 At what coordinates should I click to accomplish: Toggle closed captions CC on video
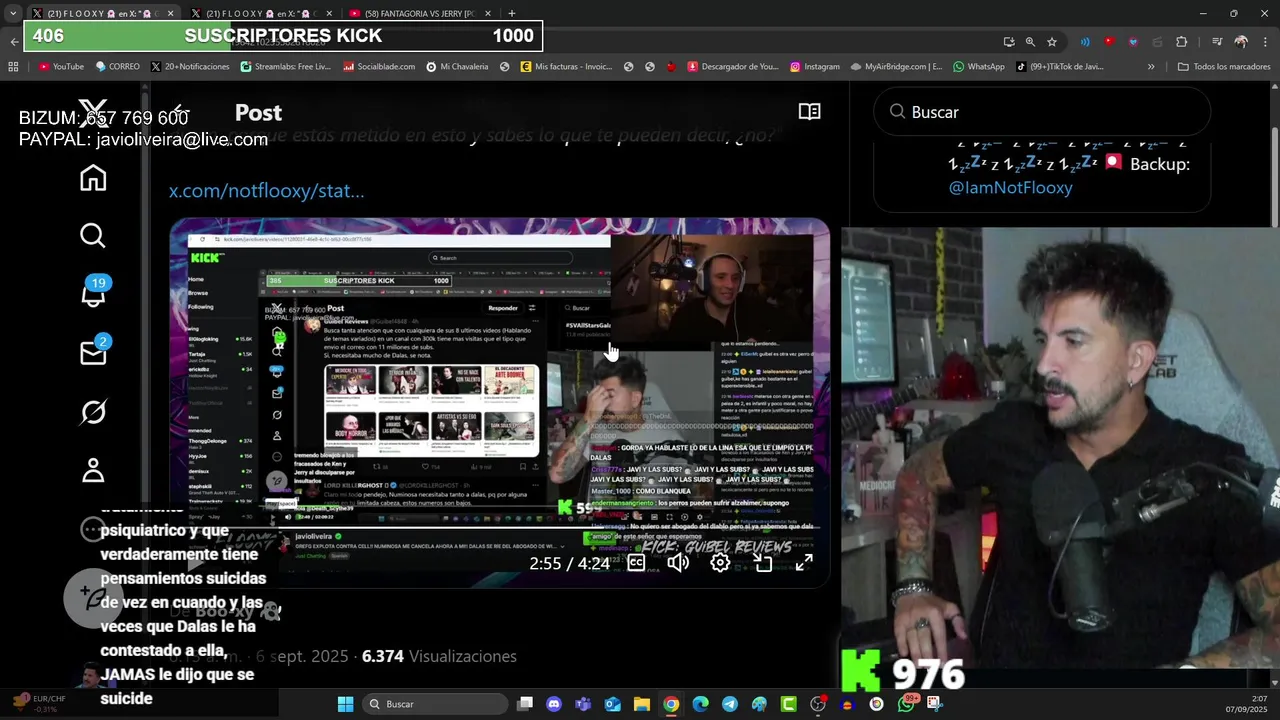(x=636, y=563)
